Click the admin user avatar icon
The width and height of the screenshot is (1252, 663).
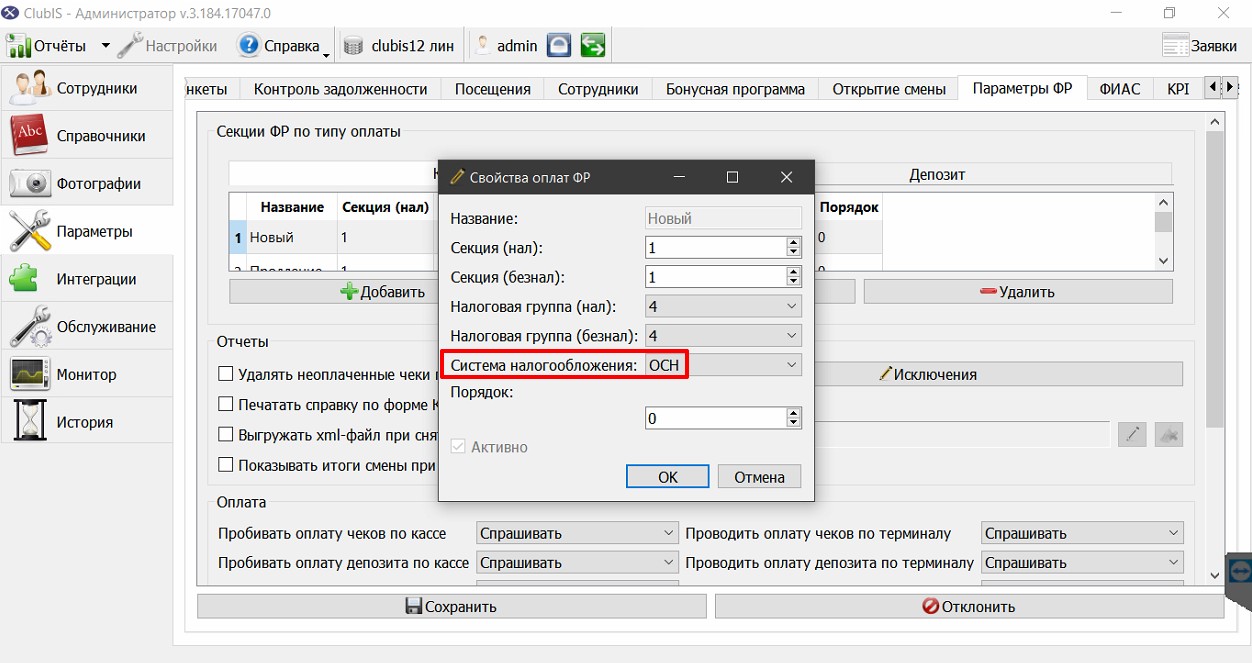point(484,45)
